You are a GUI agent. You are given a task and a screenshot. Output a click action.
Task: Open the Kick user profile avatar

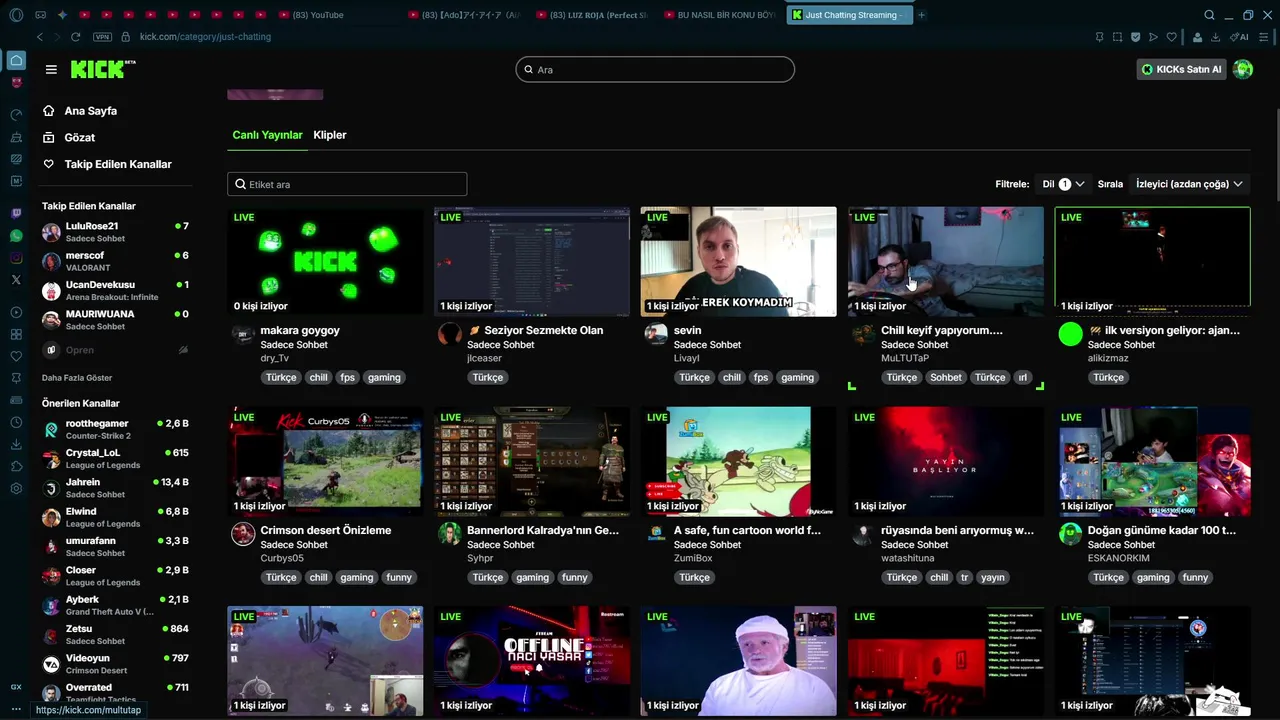click(x=1243, y=69)
